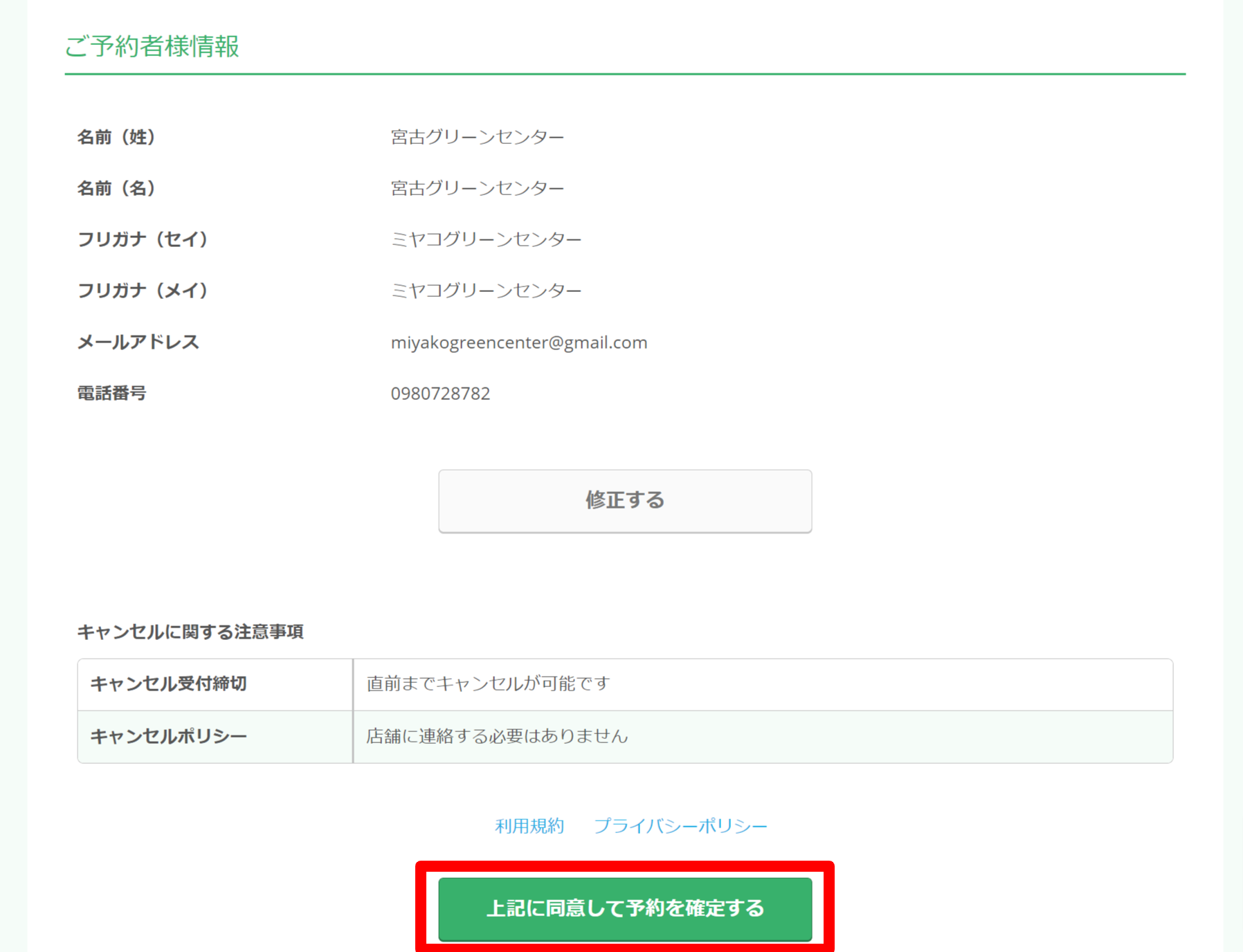Click the 宮古グリーンセンター value beside 名前（姓）
Viewport: 1243px width, 952px height.
click(x=478, y=137)
